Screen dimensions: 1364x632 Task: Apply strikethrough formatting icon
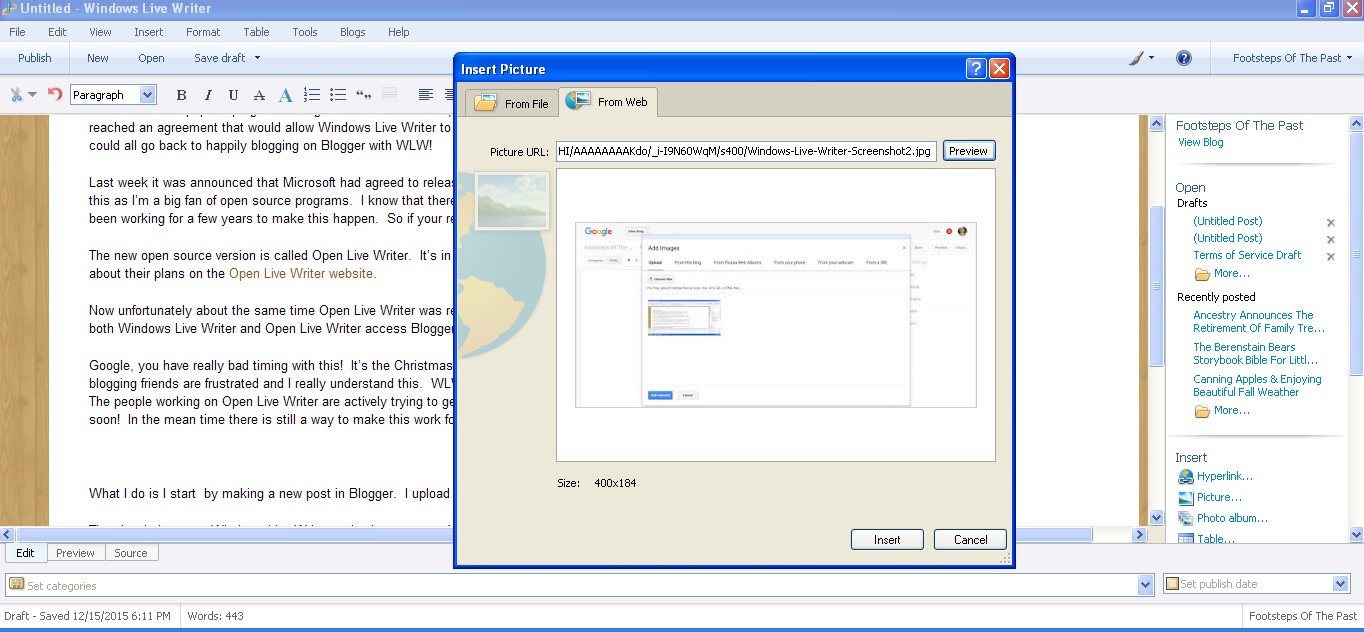(x=259, y=95)
